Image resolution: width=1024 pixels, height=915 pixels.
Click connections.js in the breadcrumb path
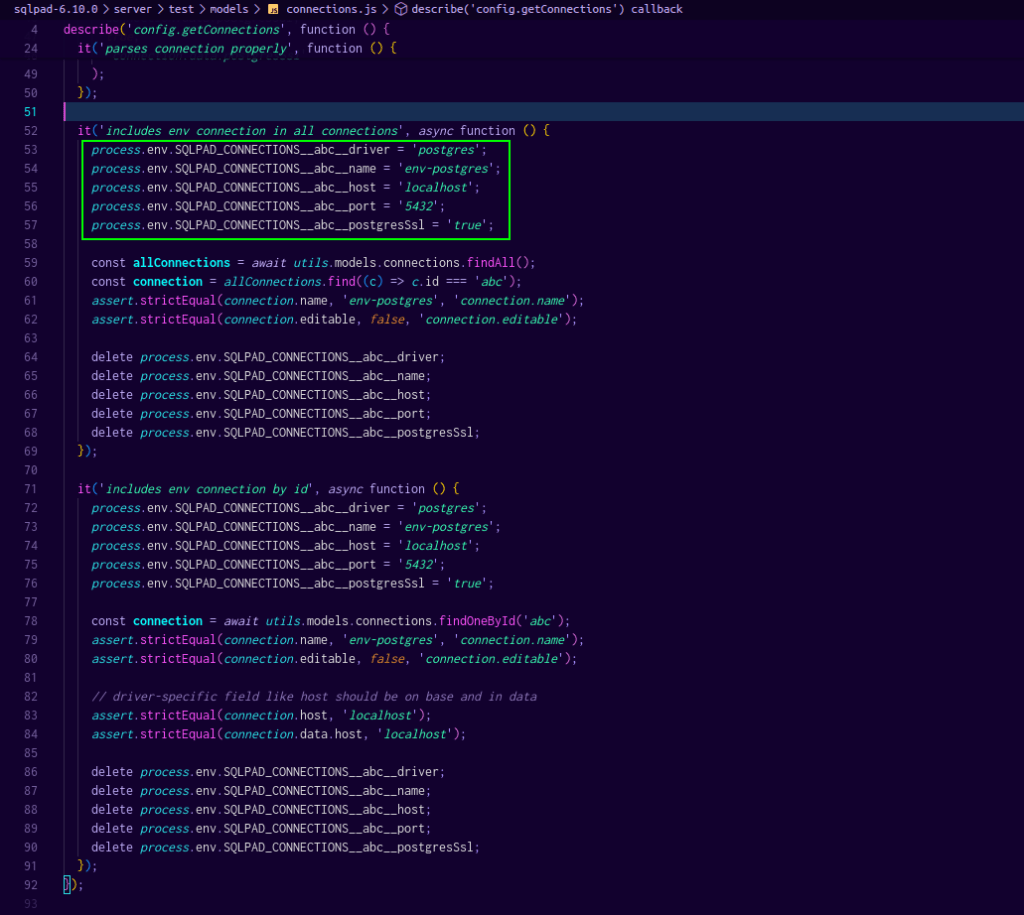329,9
